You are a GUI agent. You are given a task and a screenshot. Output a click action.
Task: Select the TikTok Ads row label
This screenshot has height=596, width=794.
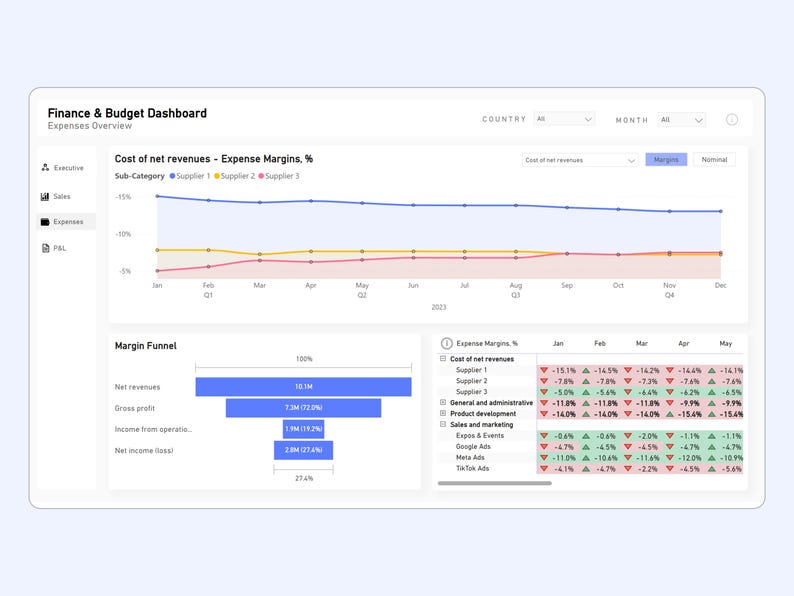[x=472, y=468]
